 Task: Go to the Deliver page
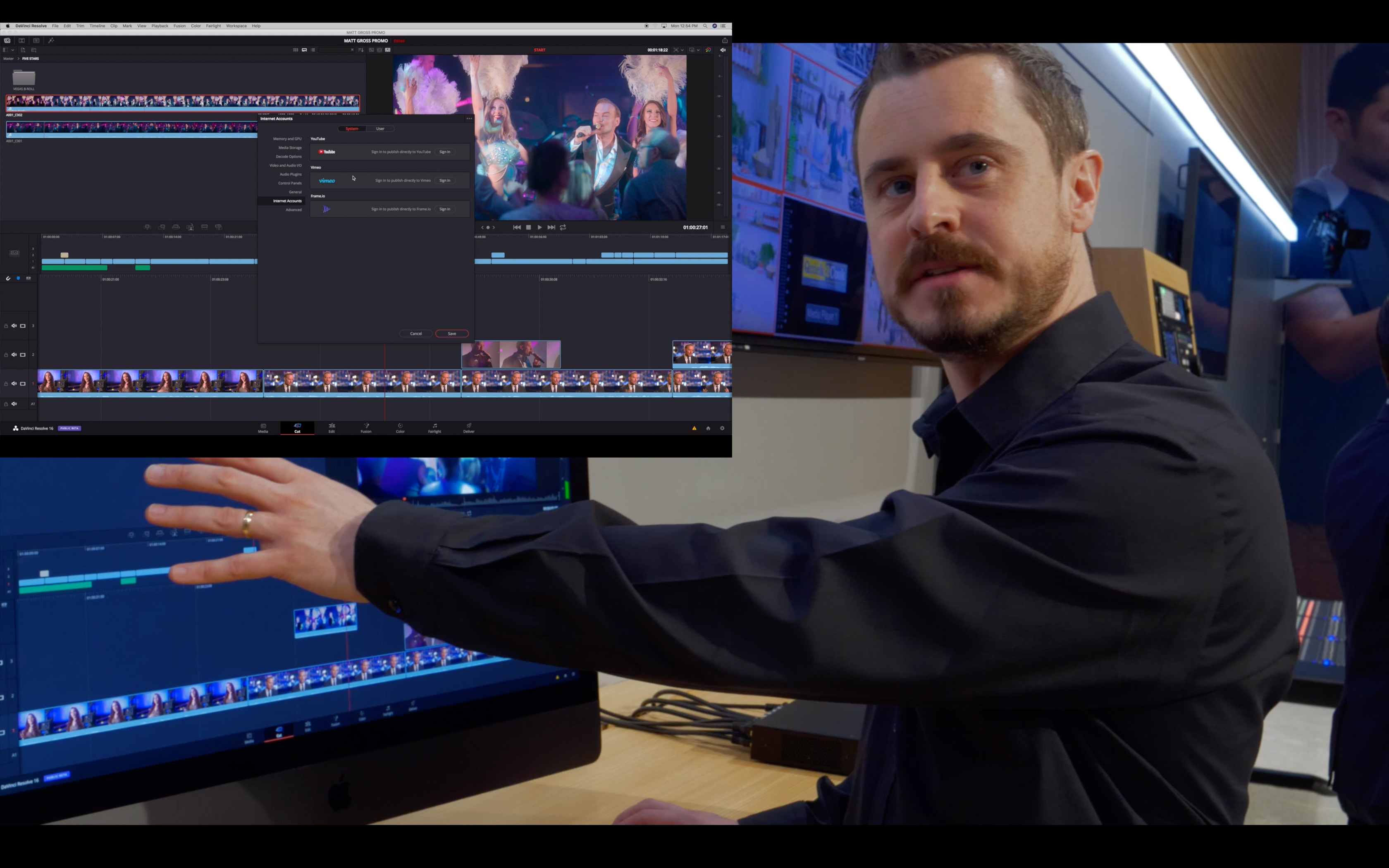tap(469, 428)
